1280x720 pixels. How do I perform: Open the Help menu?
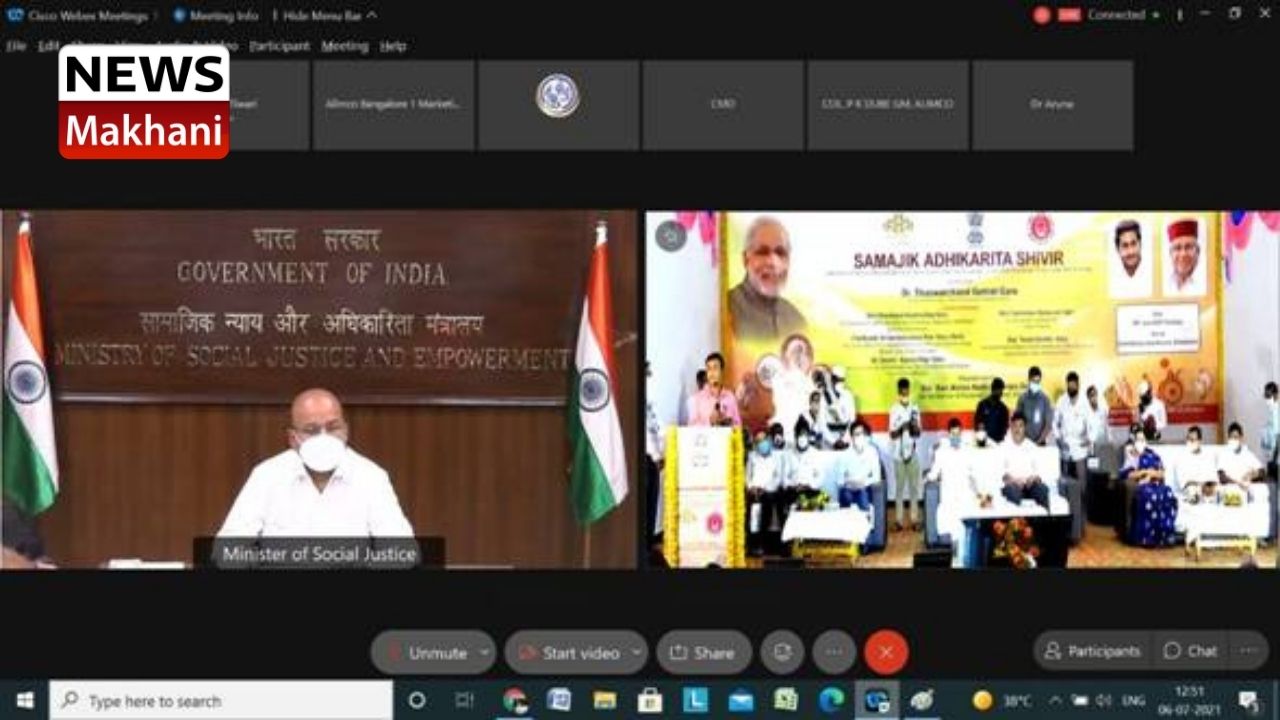[x=393, y=46]
